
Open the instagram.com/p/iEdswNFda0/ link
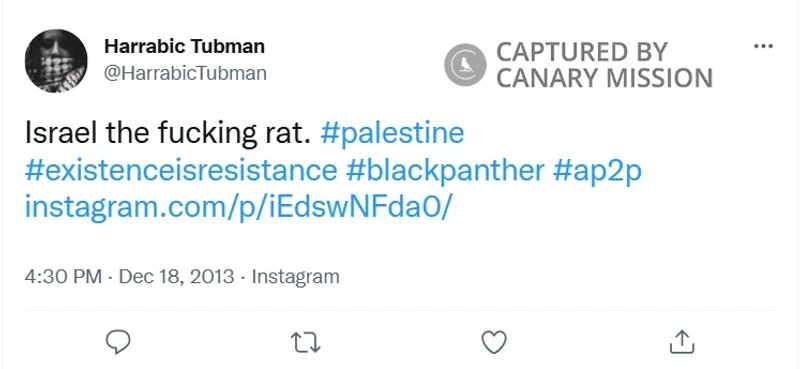(238, 208)
